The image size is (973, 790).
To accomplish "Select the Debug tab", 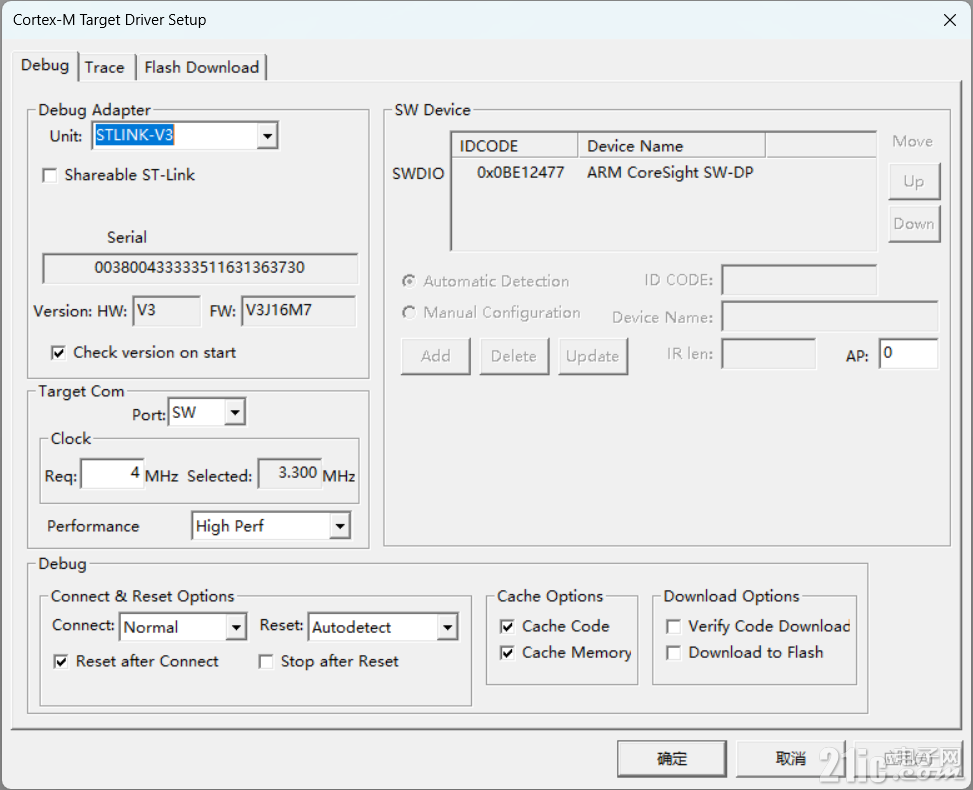I will click(x=45, y=65).
